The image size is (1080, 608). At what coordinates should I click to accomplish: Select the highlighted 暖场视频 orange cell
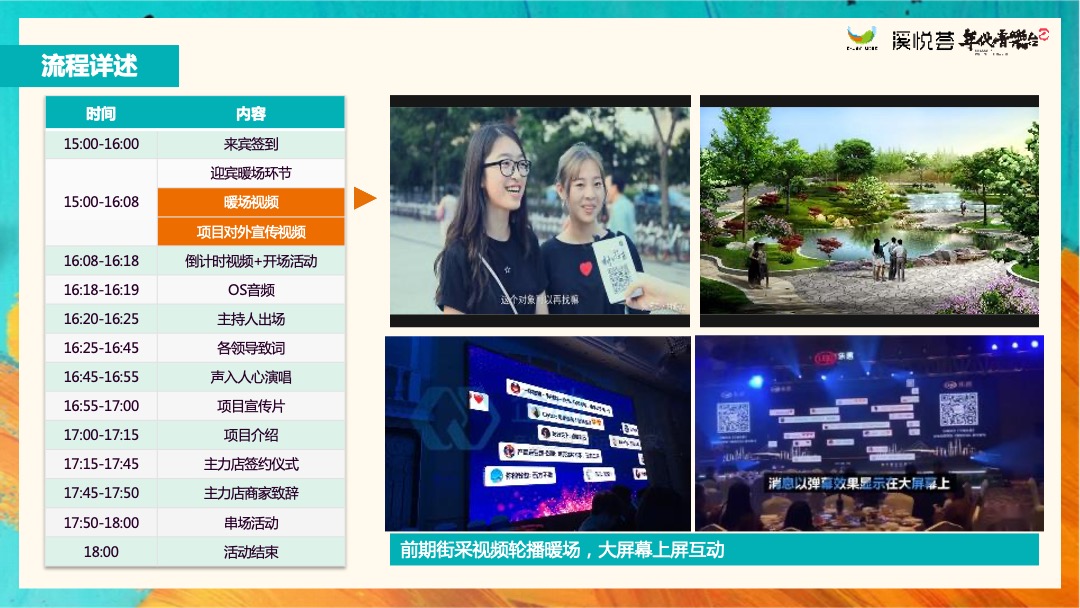(x=250, y=202)
